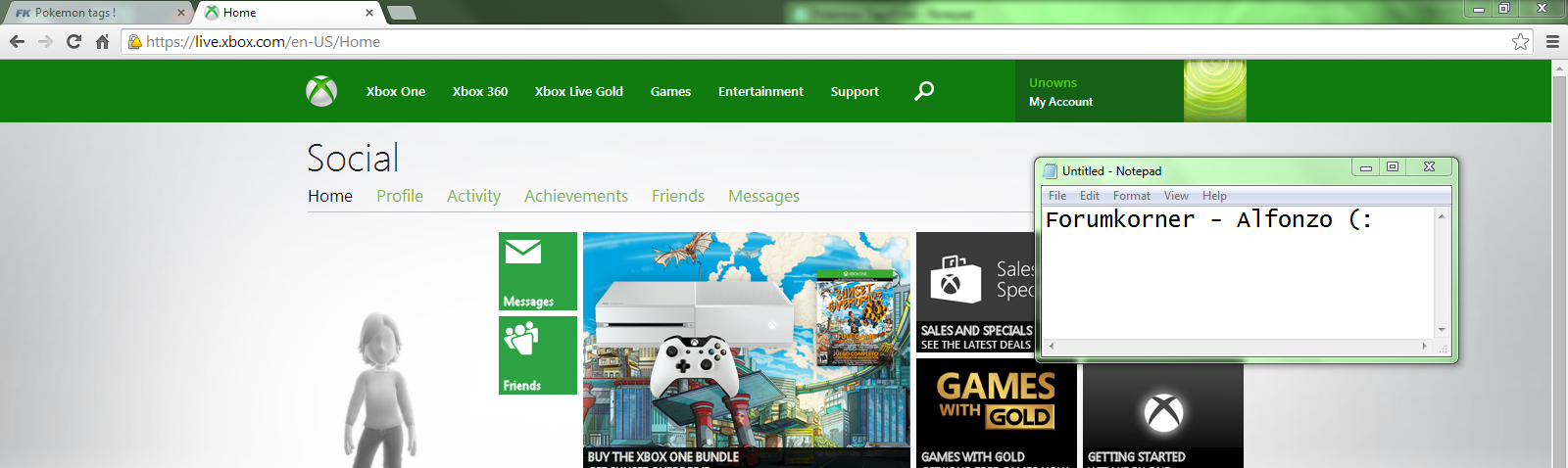Close the Notepad window
The width and height of the screenshot is (1568, 468).
click(1429, 167)
